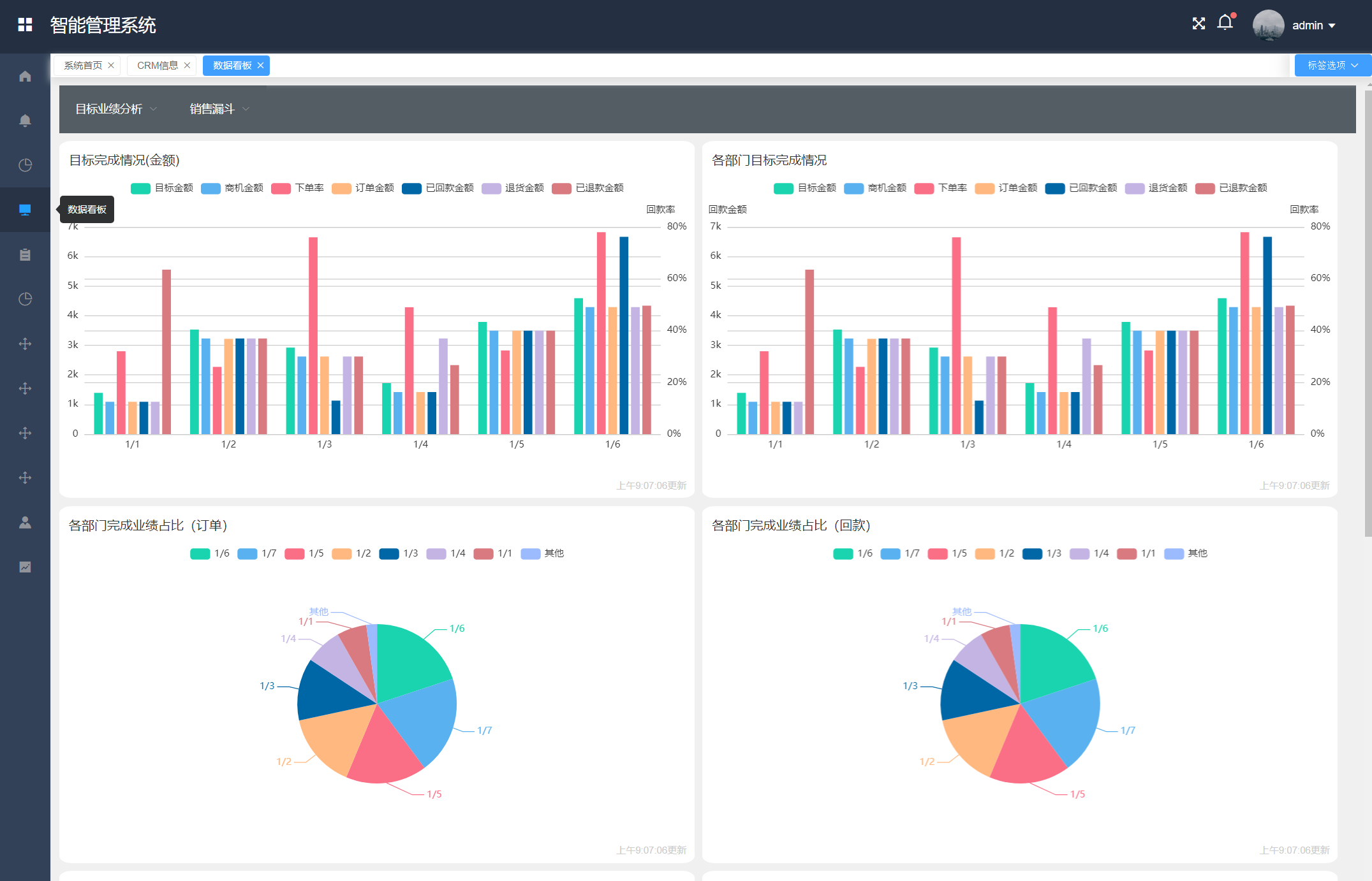Toggle 已退款金额 legend in 目标完成情况 chart
Screen dimensions: 1372x881
click(588, 188)
